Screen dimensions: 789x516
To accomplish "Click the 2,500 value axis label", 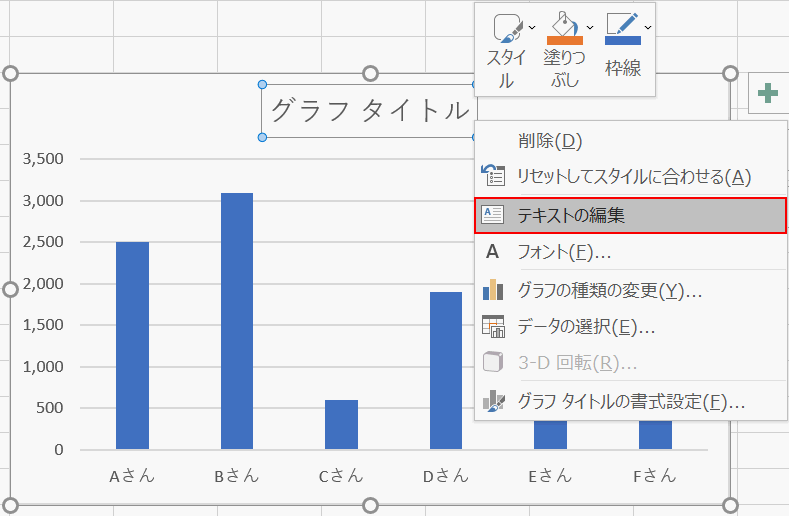I will [x=43, y=242].
